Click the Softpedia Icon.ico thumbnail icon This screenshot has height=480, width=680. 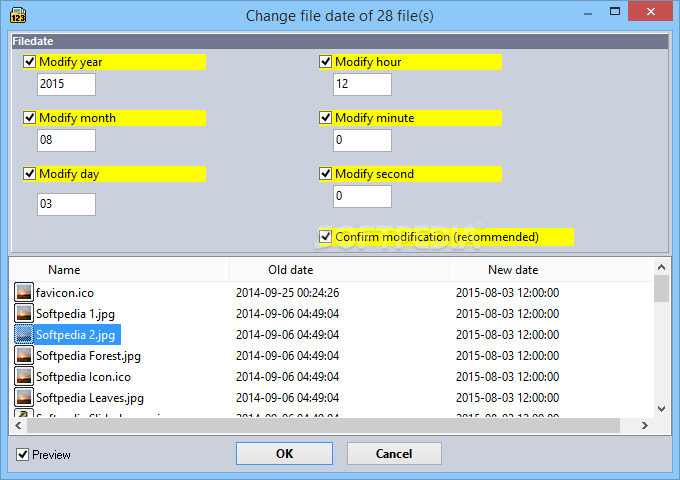pyautogui.click(x=23, y=376)
